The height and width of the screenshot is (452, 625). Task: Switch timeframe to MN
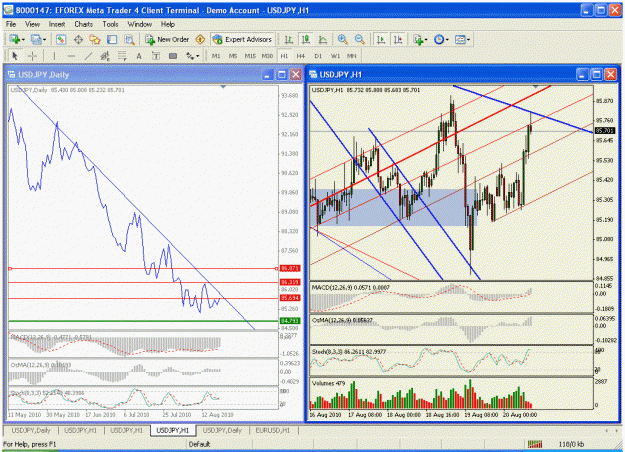[352, 56]
